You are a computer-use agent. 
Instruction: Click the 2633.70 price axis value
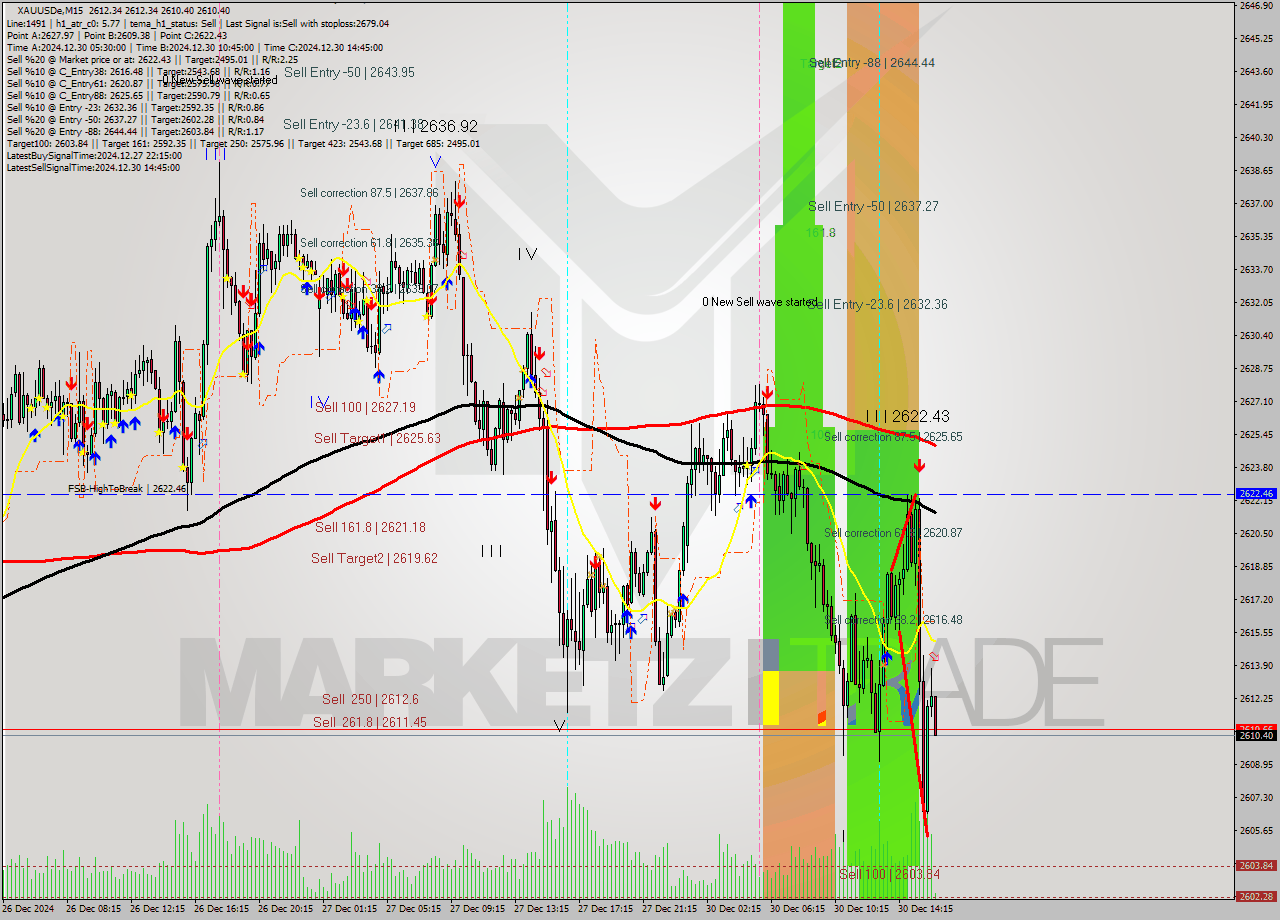(1256, 270)
